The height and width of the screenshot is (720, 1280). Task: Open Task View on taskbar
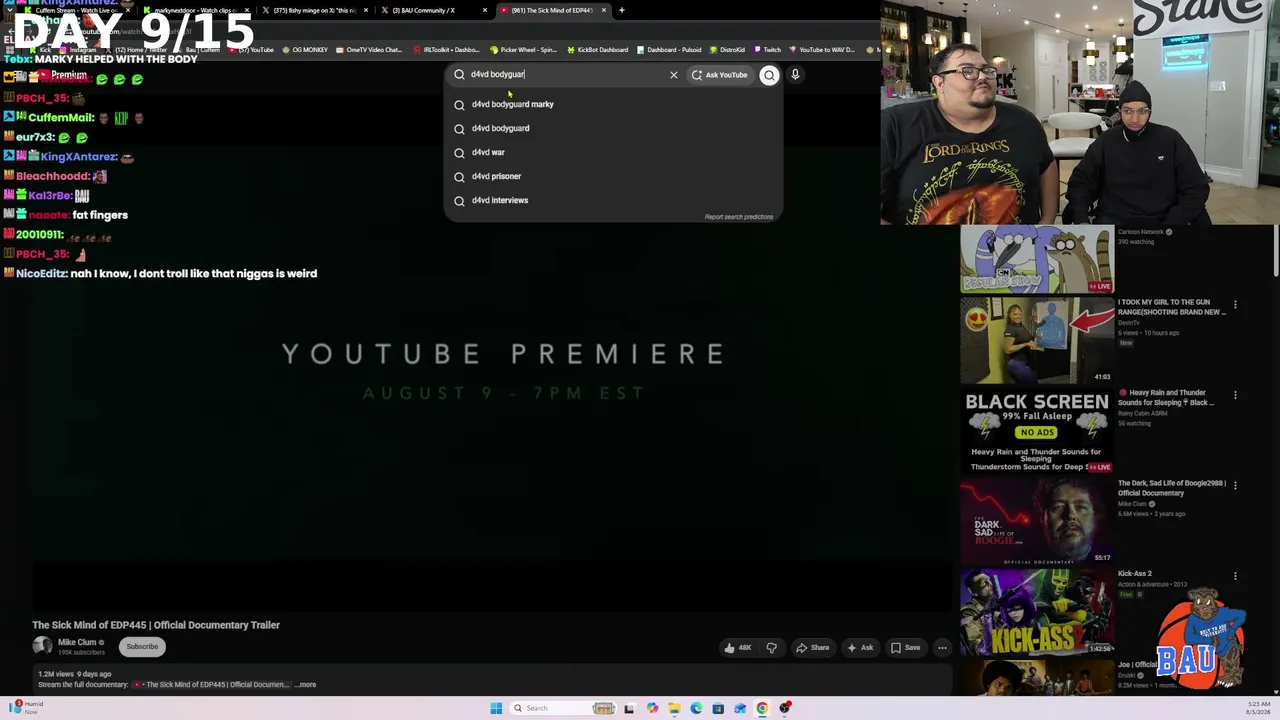point(629,708)
